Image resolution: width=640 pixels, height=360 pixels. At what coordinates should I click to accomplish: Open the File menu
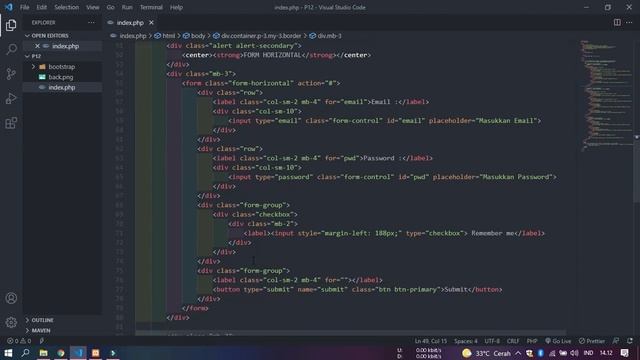pyautogui.click(x=24, y=7)
